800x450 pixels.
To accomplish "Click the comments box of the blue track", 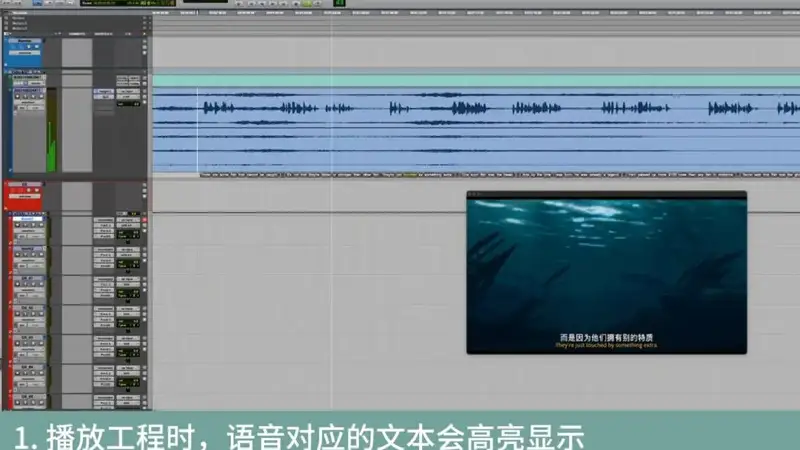I will click(x=77, y=52).
